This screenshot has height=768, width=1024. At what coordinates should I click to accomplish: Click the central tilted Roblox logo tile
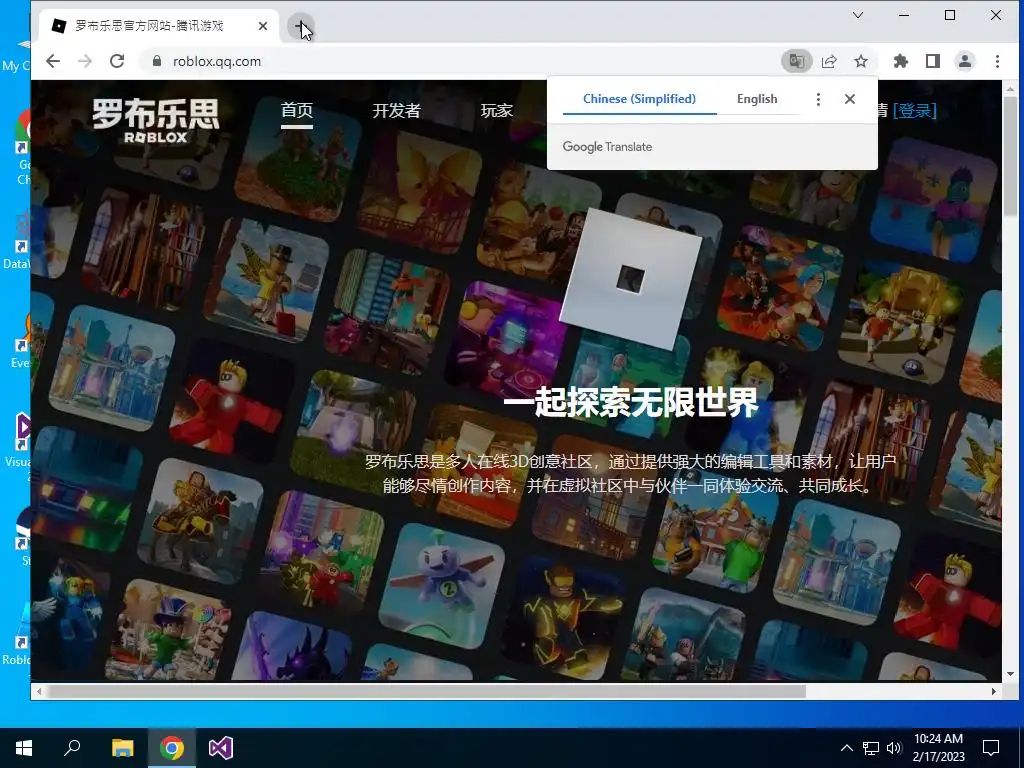[x=630, y=279]
